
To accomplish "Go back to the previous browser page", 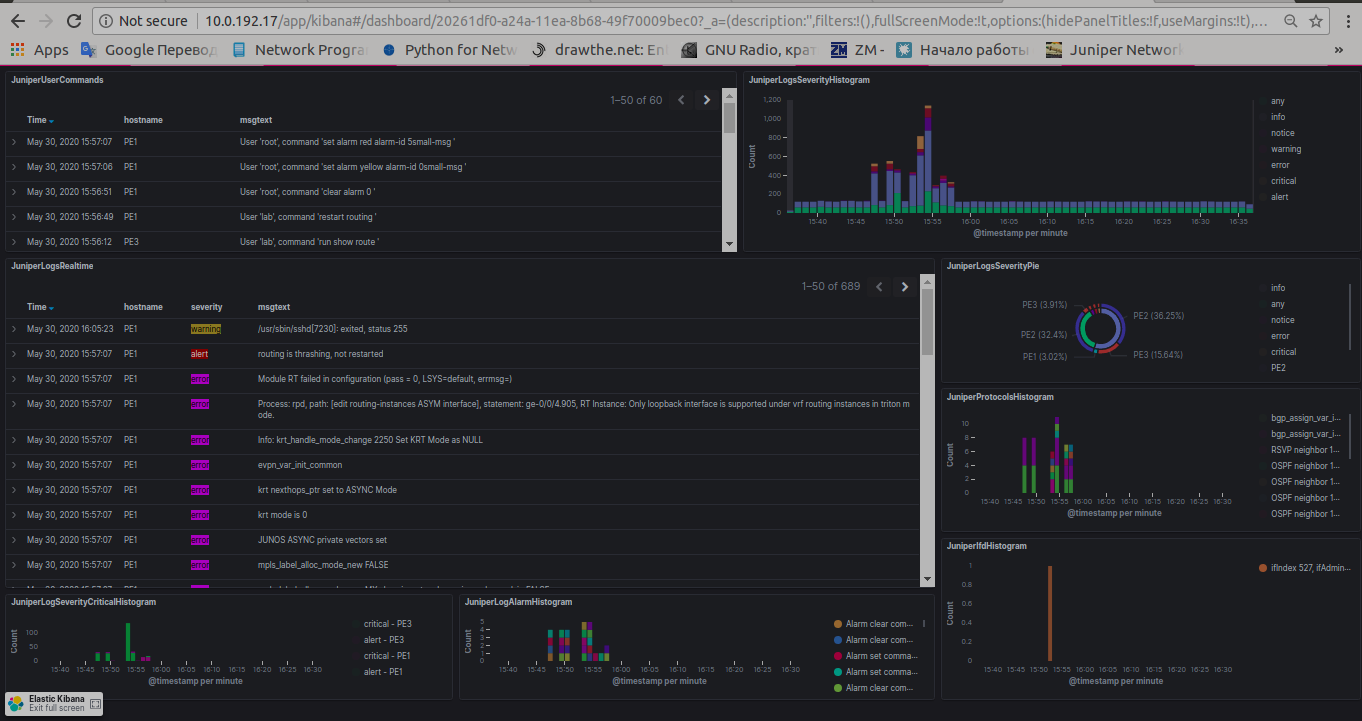I will pyautogui.click(x=18, y=20).
